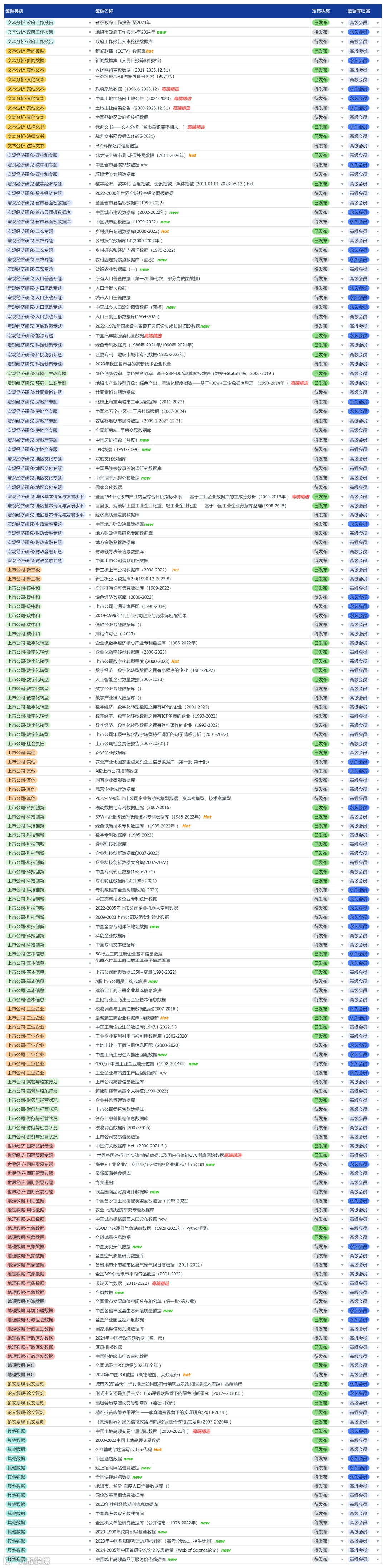Viewport: 386px width, 1568px height.
Task: Select 新闻数据集（人民日报等8种报纸）name cell
Action: click(x=202, y=60)
